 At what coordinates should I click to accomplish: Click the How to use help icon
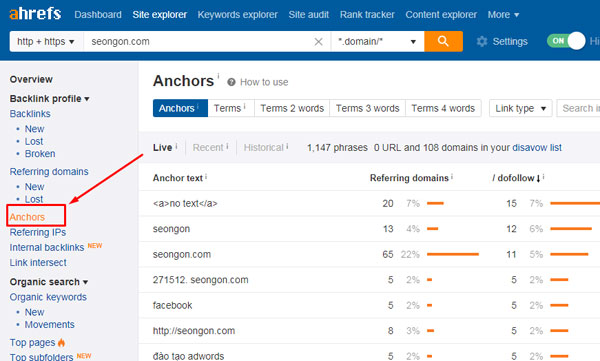(231, 82)
